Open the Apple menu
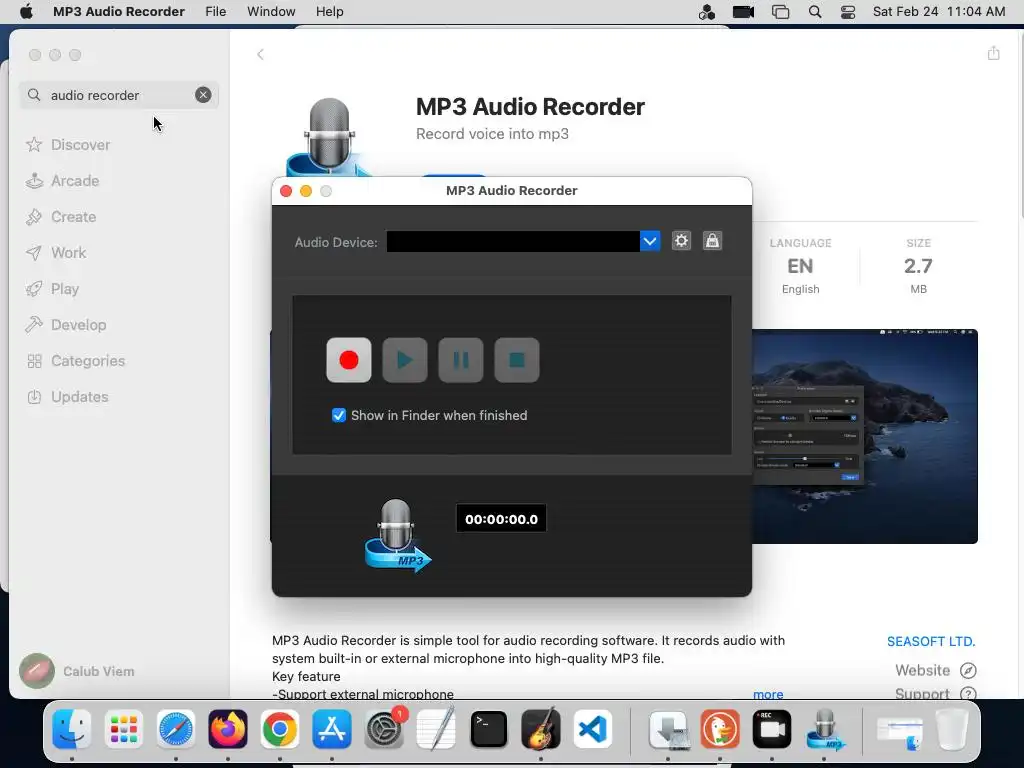Screen dimensions: 1024x768 click(26, 12)
